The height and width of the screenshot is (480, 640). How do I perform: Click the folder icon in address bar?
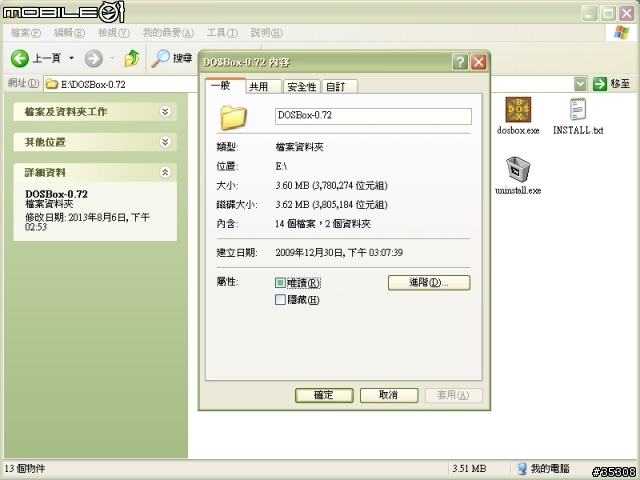[51, 84]
